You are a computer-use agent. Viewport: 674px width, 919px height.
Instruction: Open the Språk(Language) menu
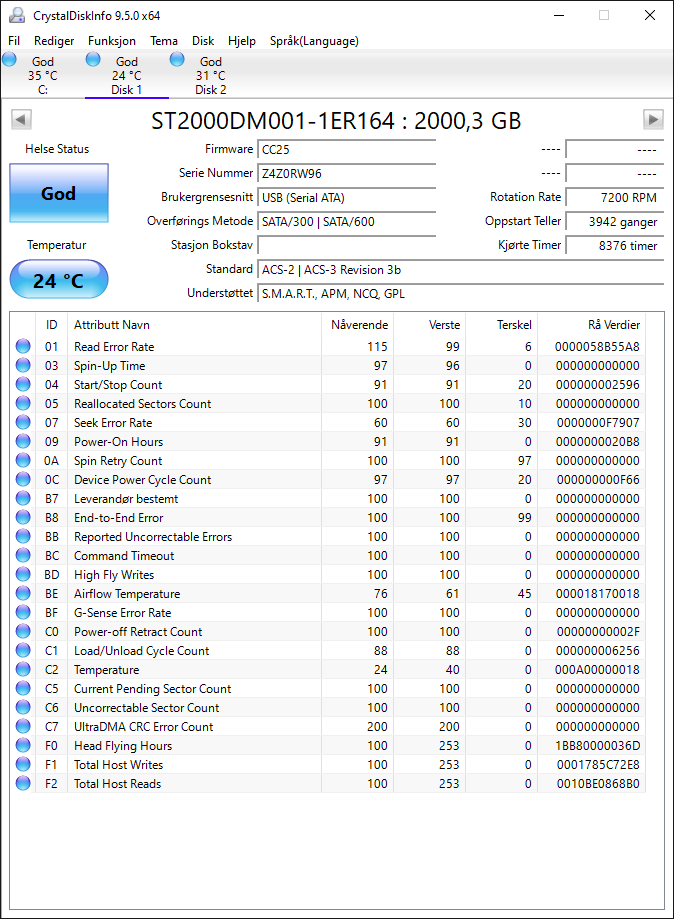point(314,40)
